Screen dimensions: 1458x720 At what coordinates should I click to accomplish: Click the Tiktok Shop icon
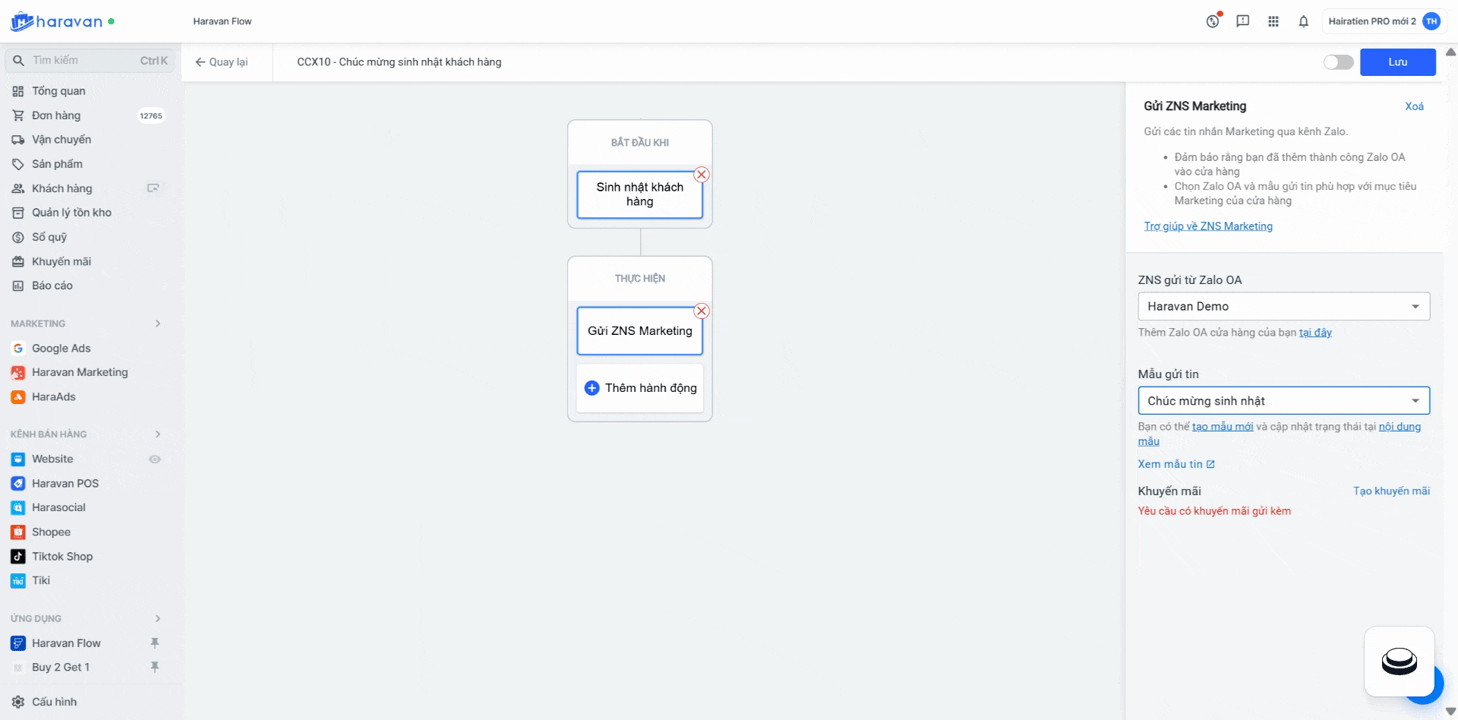pyautogui.click(x=18, y=556)
